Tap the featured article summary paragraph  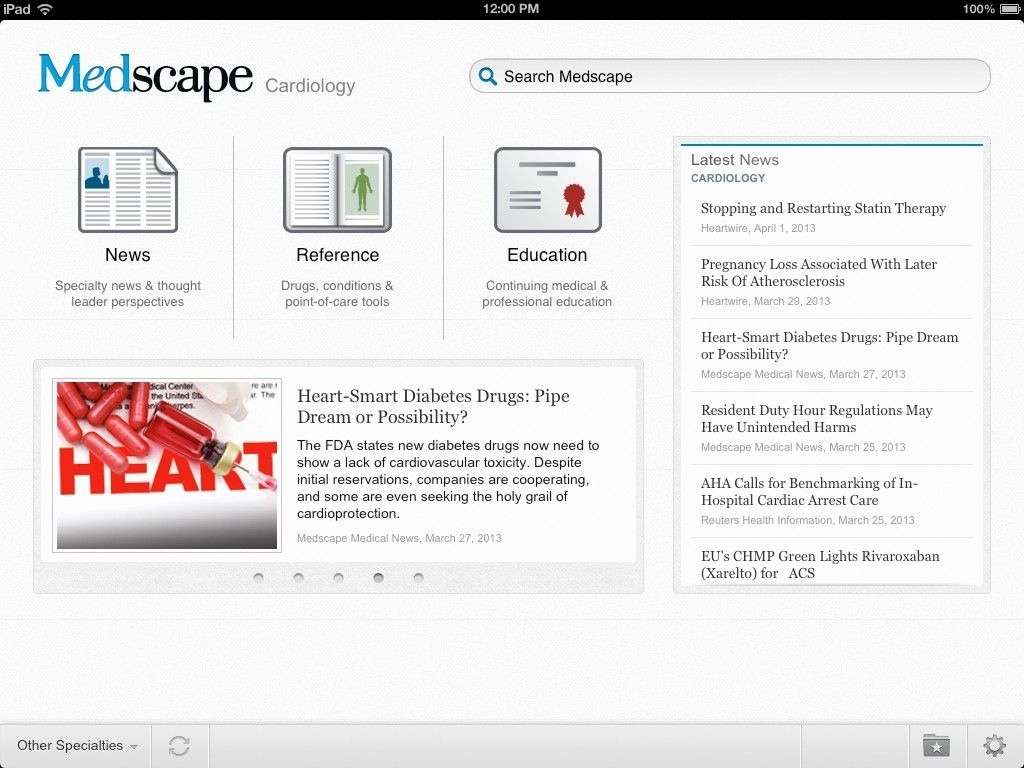tap(448, 479)
